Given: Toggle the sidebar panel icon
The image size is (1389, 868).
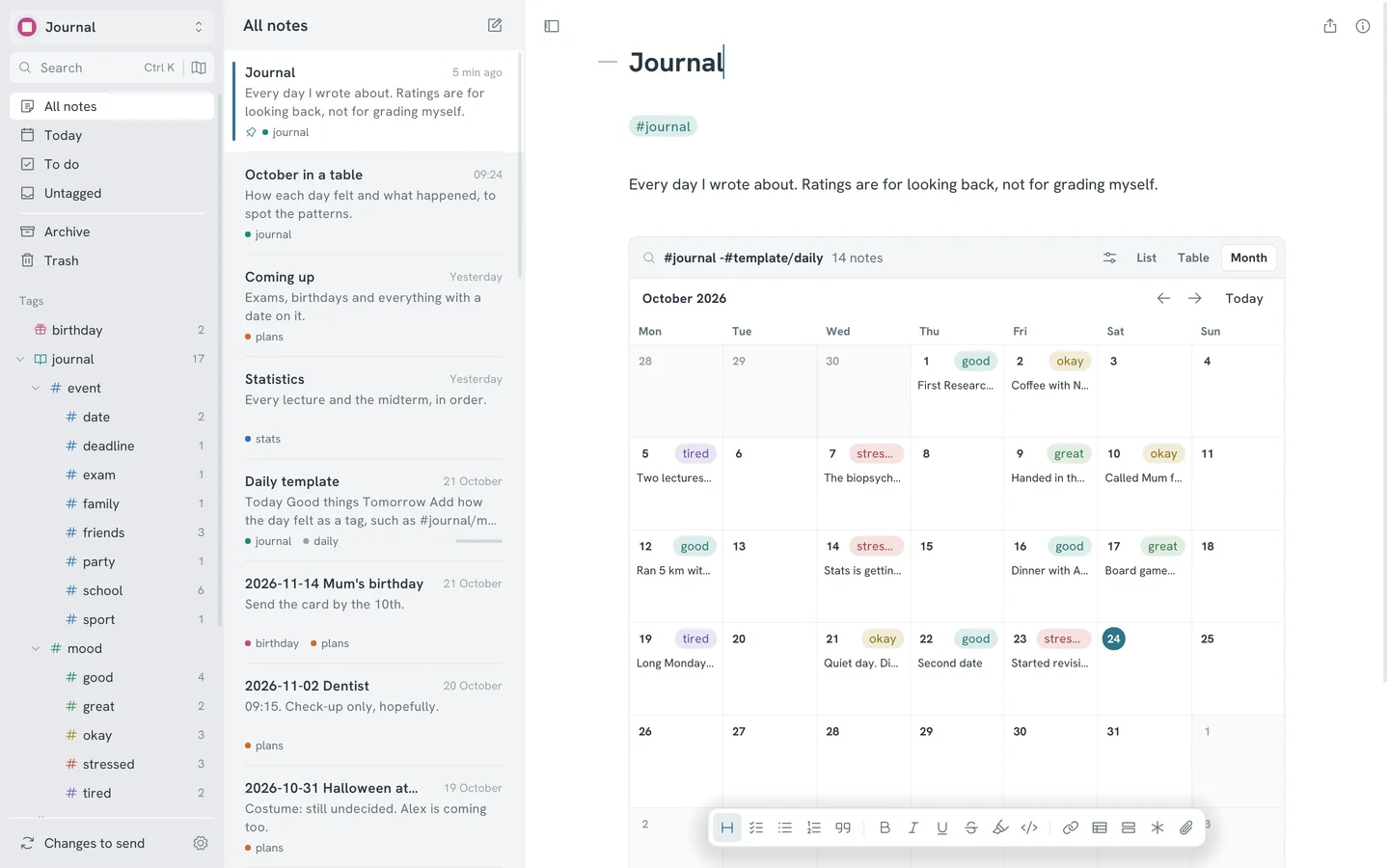Looking at the screenshot, I should coord(552,26).
